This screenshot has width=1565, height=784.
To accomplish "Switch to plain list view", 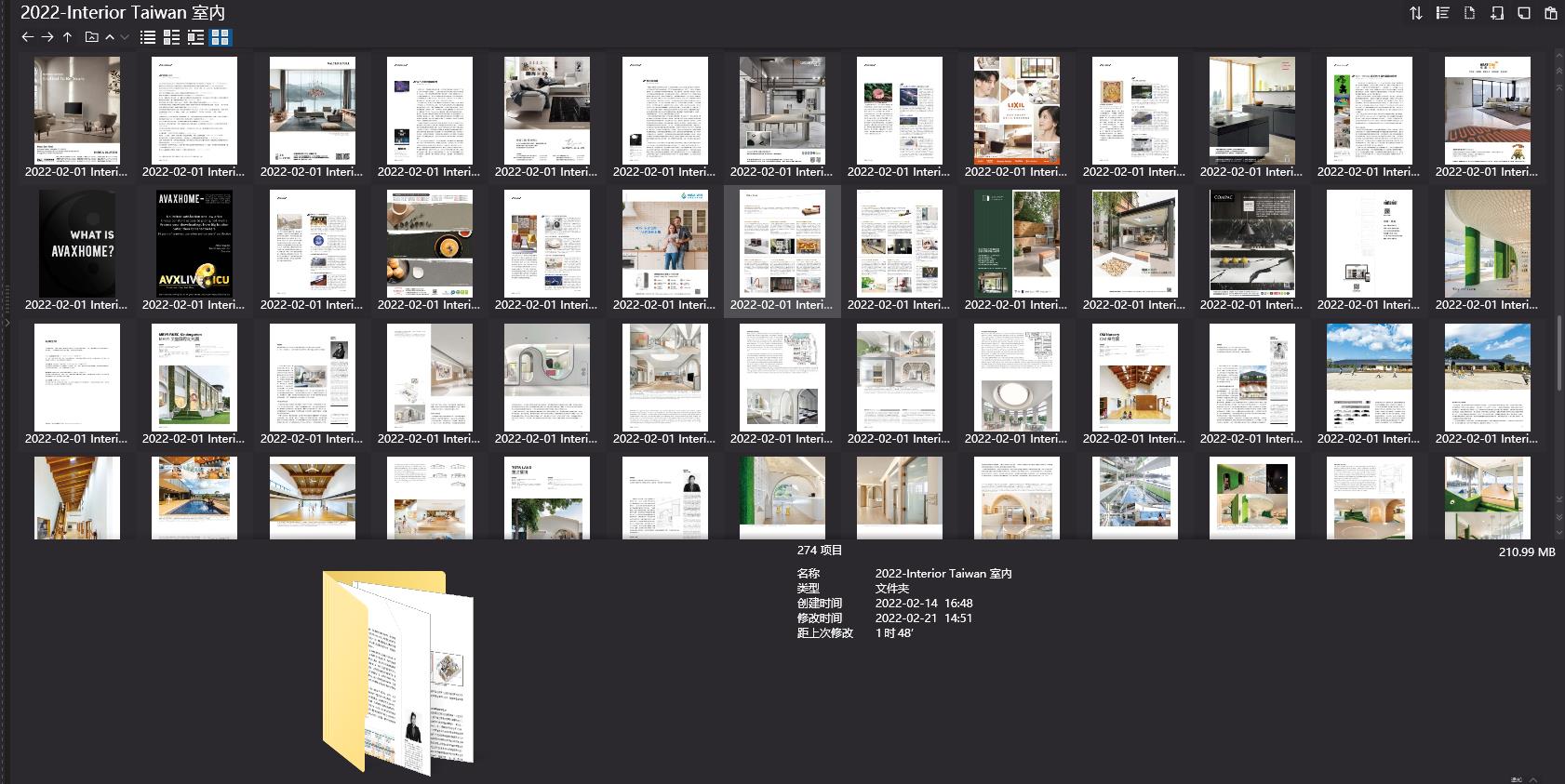I will [x=148, y=37].
